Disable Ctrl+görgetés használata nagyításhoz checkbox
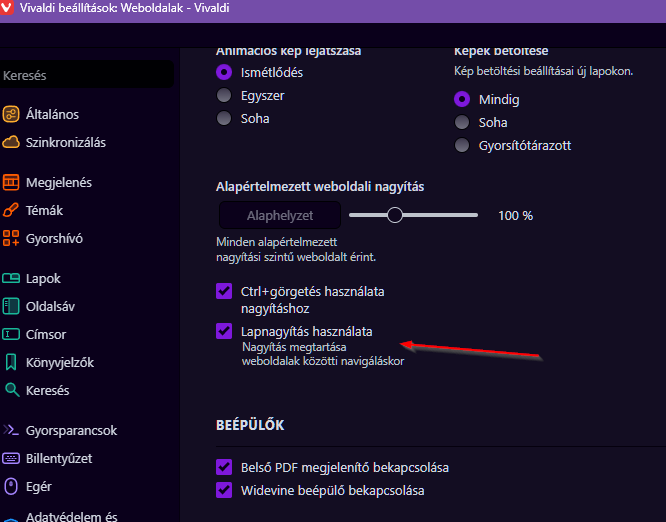 pos(224,292)
